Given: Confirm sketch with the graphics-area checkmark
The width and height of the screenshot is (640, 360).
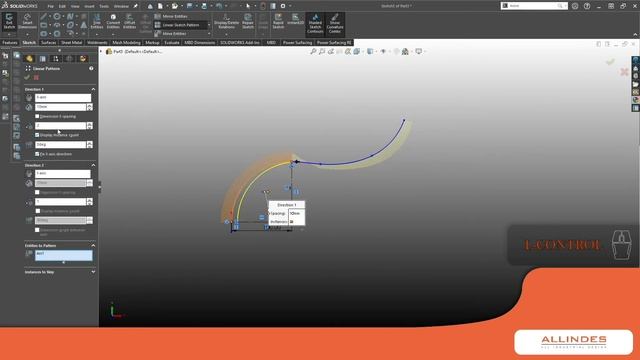Looking at the screenshot, I should (610, 62).
